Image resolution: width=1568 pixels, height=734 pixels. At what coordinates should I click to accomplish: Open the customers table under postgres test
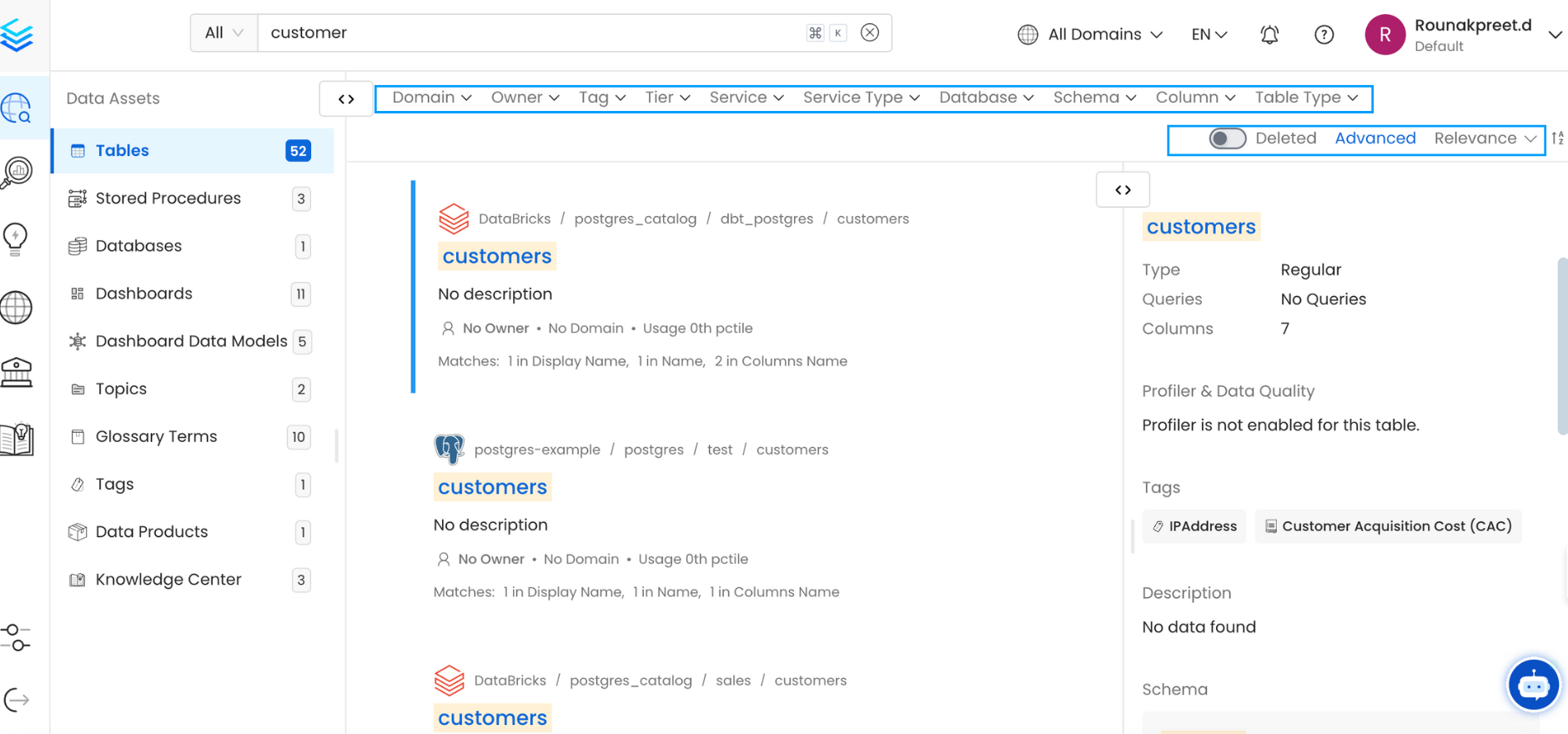[x=492, y=487]
